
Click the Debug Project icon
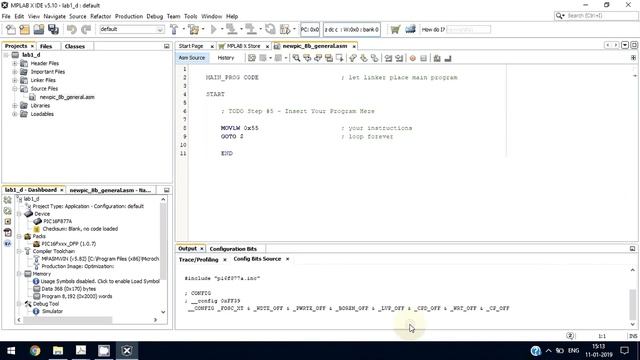[x=285, y=29]
